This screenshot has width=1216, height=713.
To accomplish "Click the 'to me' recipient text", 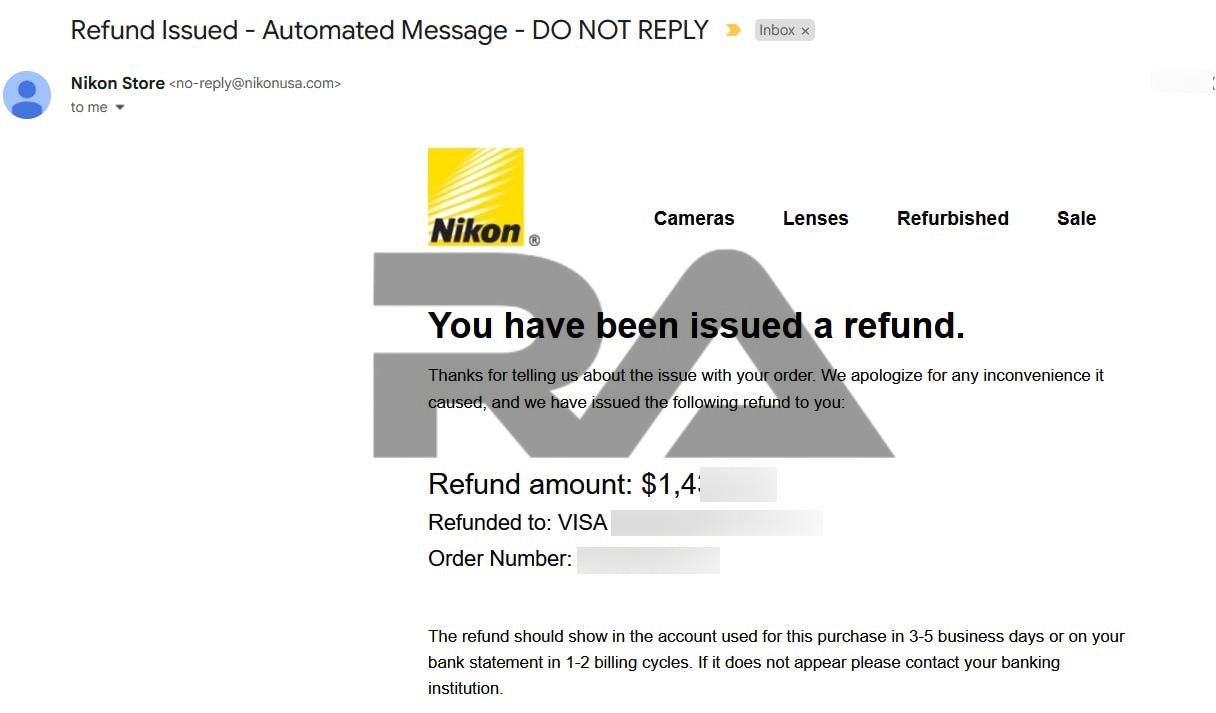I will (x=89, y=107).
